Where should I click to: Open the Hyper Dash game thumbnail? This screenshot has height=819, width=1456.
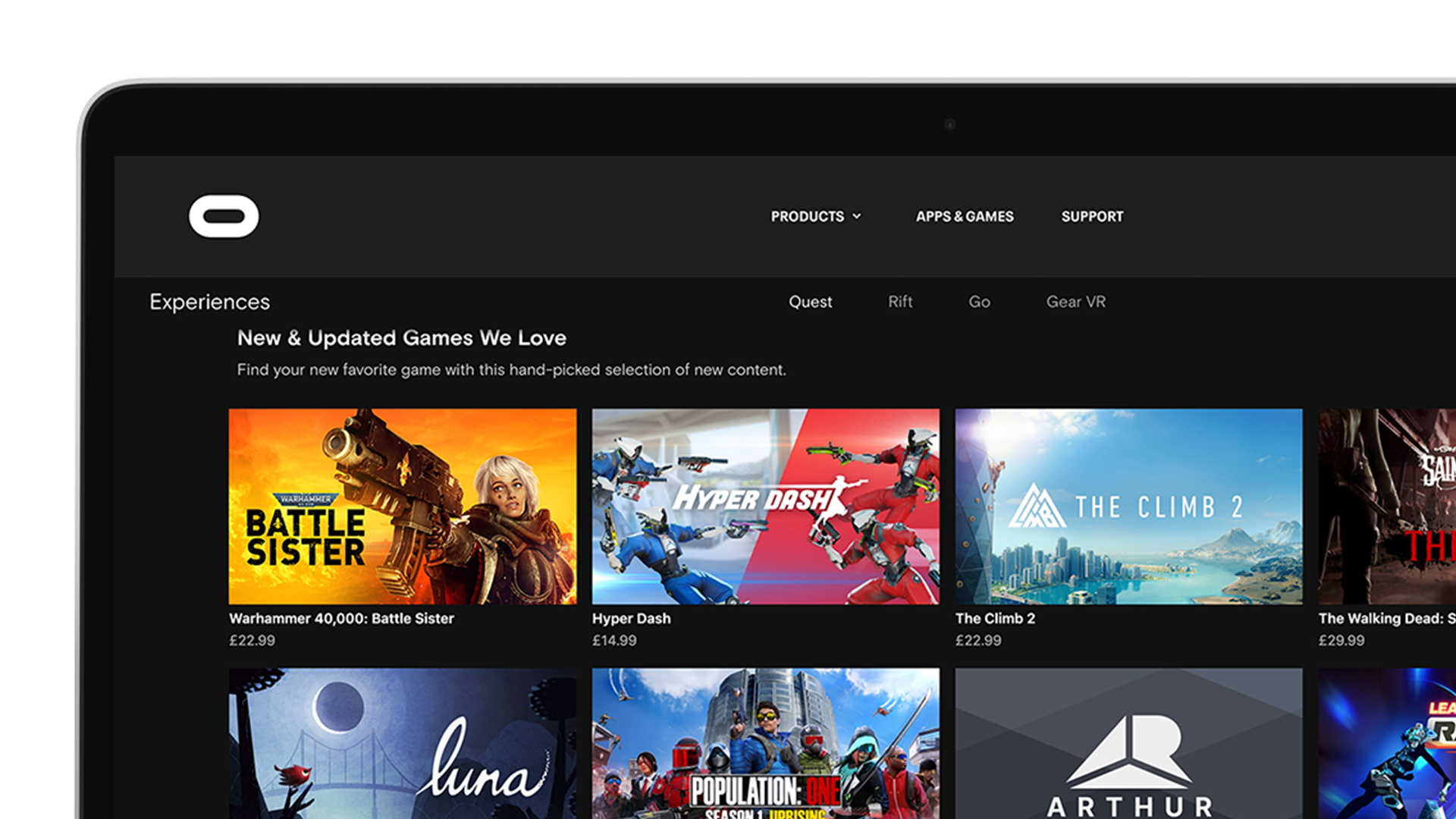tap(765, 507)
